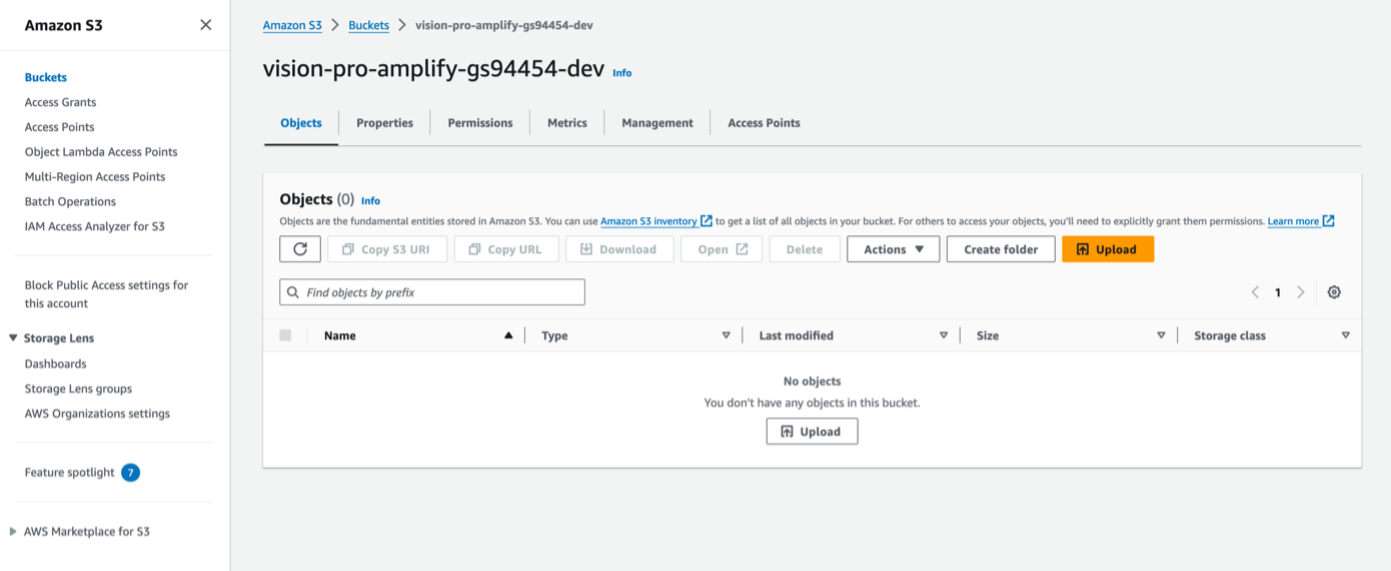The width and height of the screenshot is (1391, 571).
Task: Collapse the Storage Lens section
Action: (14, 339)
